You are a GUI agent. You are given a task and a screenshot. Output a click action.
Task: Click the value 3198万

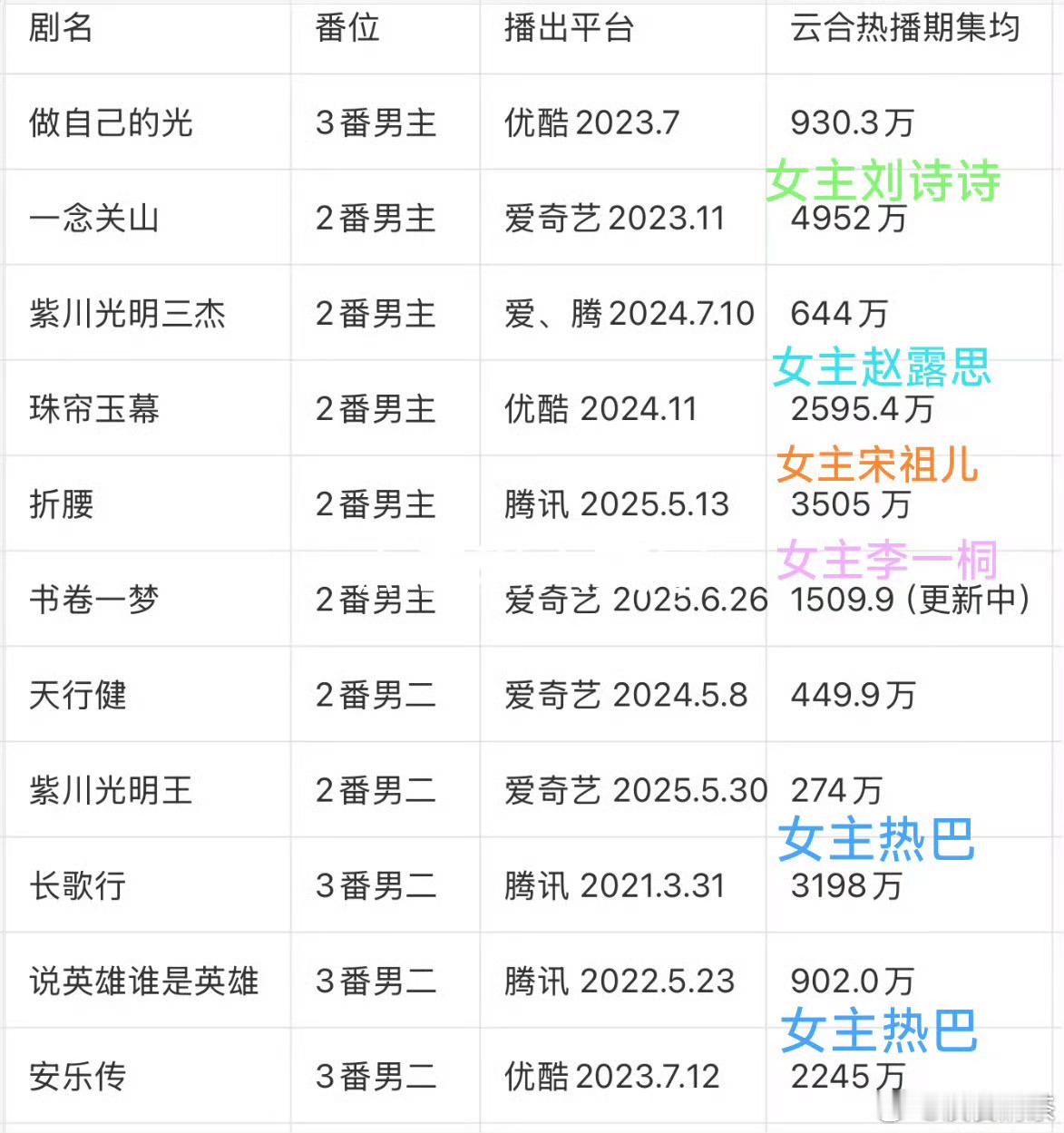tap(846, 886)
